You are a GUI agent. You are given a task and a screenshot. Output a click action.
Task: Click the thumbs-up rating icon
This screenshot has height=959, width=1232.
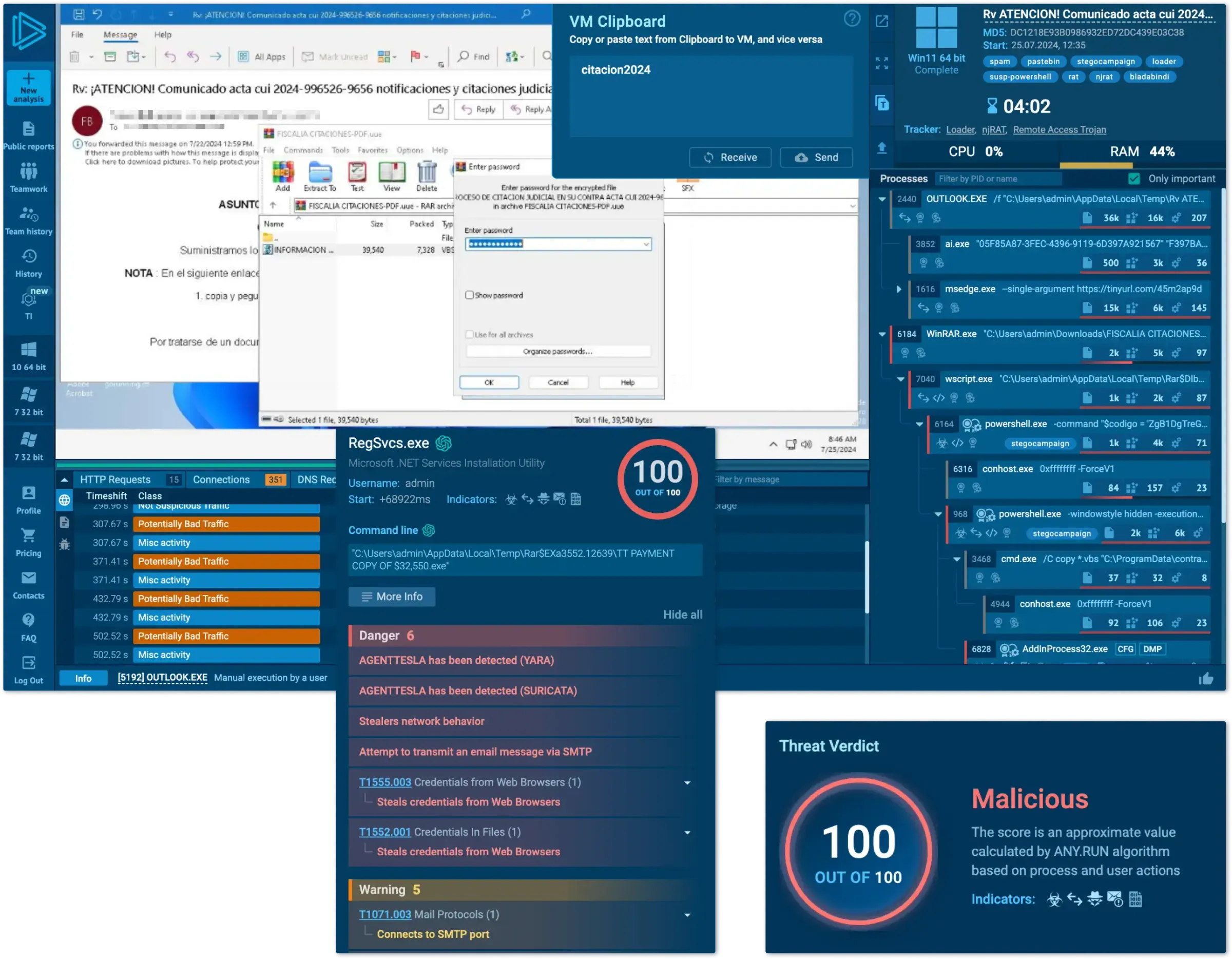coord(1206,679)
